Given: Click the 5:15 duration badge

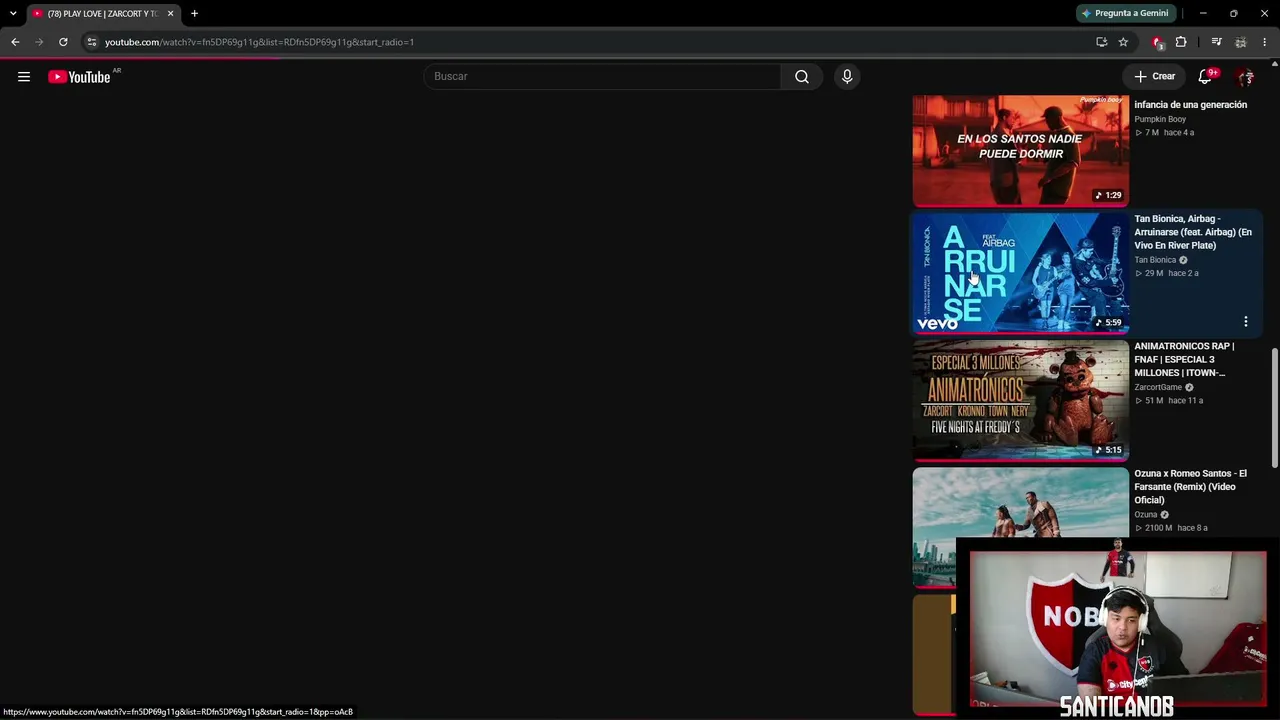Looking at the screenshot, I should [1108, 450].
